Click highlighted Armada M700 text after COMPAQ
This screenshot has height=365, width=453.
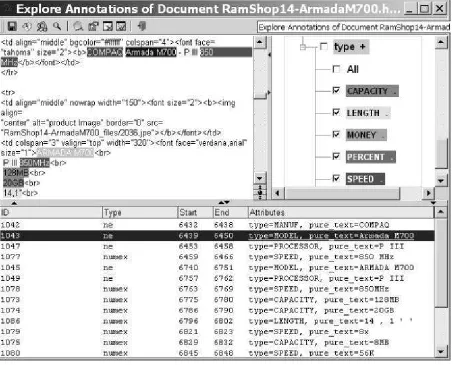click(x=151, y=52)
